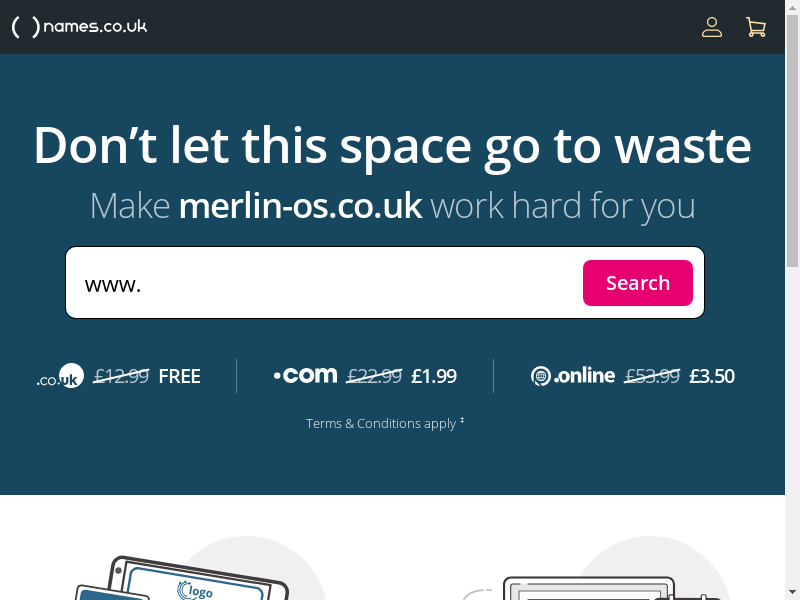
Task: Click the .online globe icon
Action: pos(541,376)
